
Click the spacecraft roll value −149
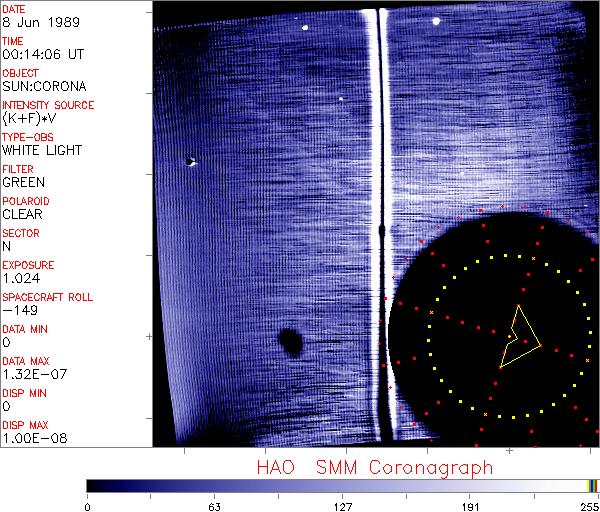(18, 310)
